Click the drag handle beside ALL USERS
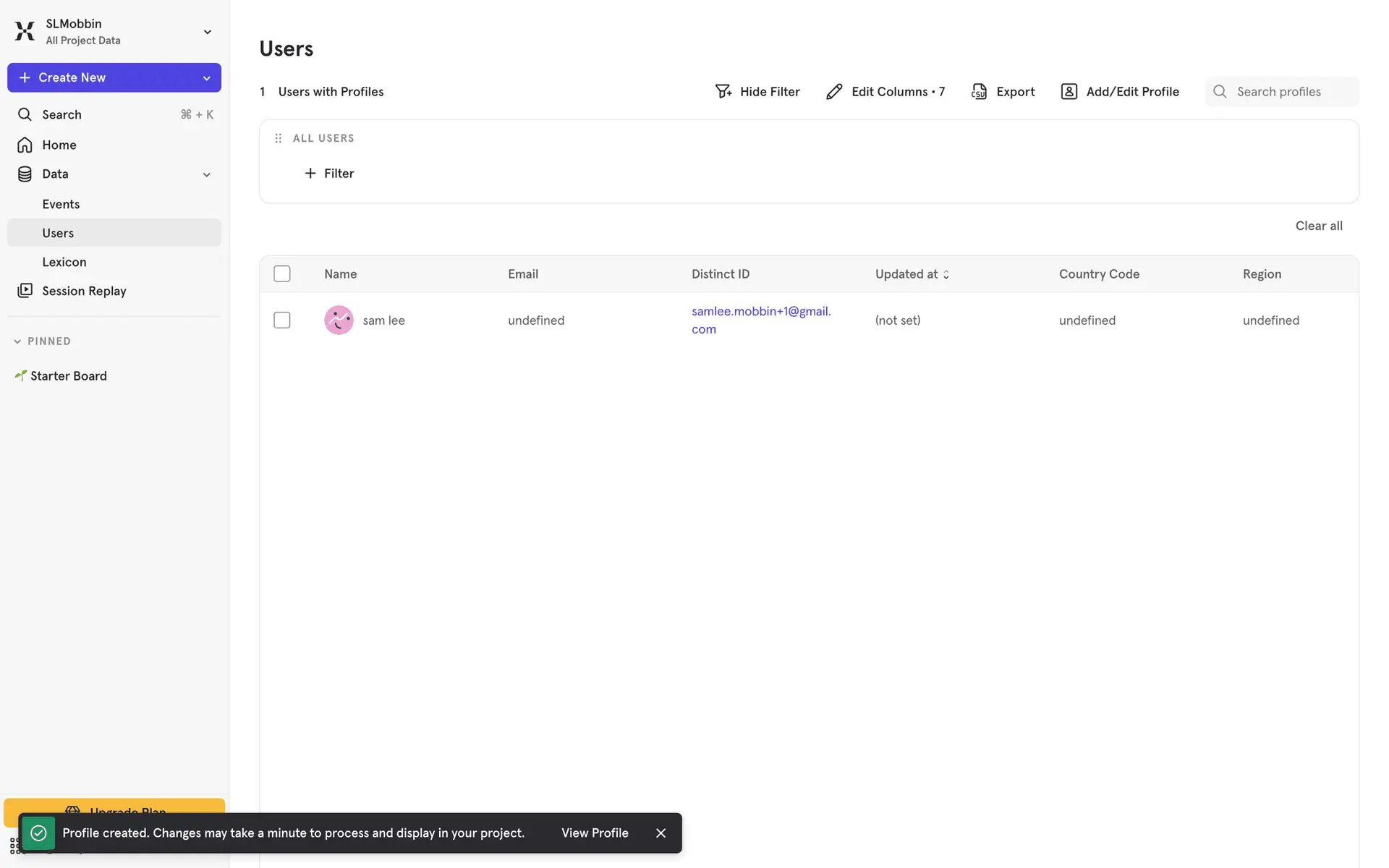1389x868 pixels. click(279, 138)
